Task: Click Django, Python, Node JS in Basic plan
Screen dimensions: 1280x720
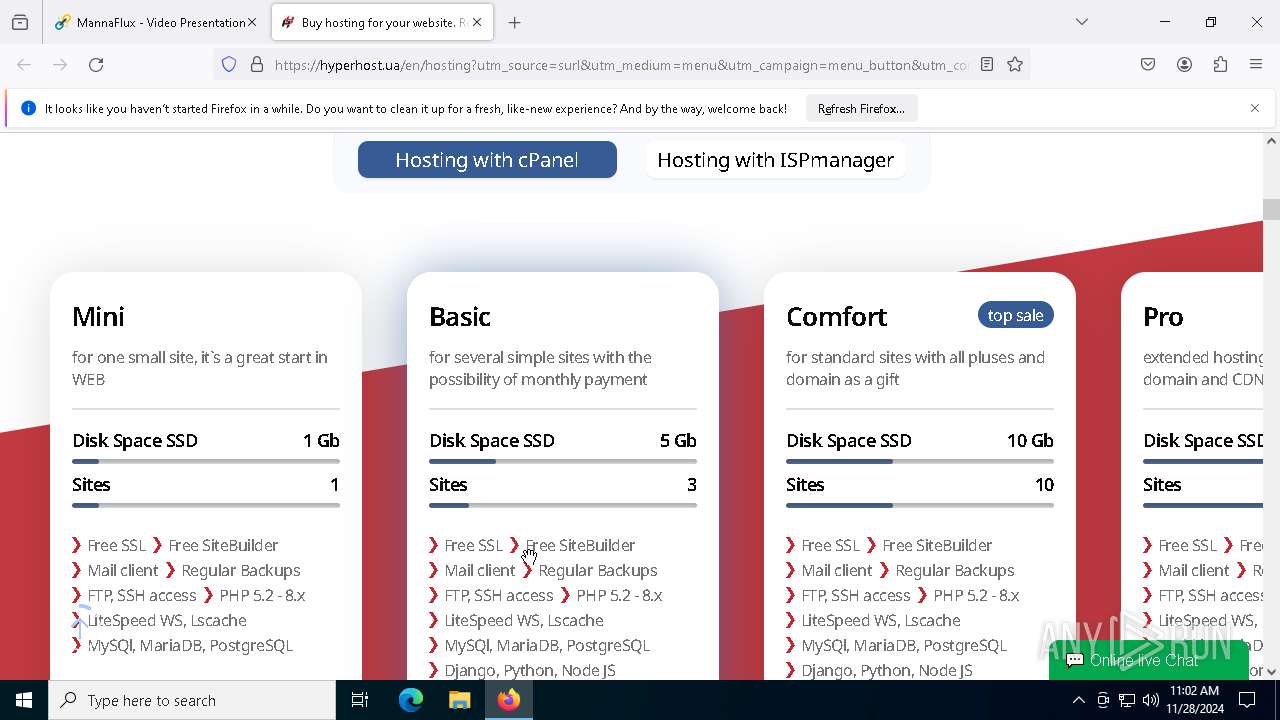Action: click(x=530, y=670)
